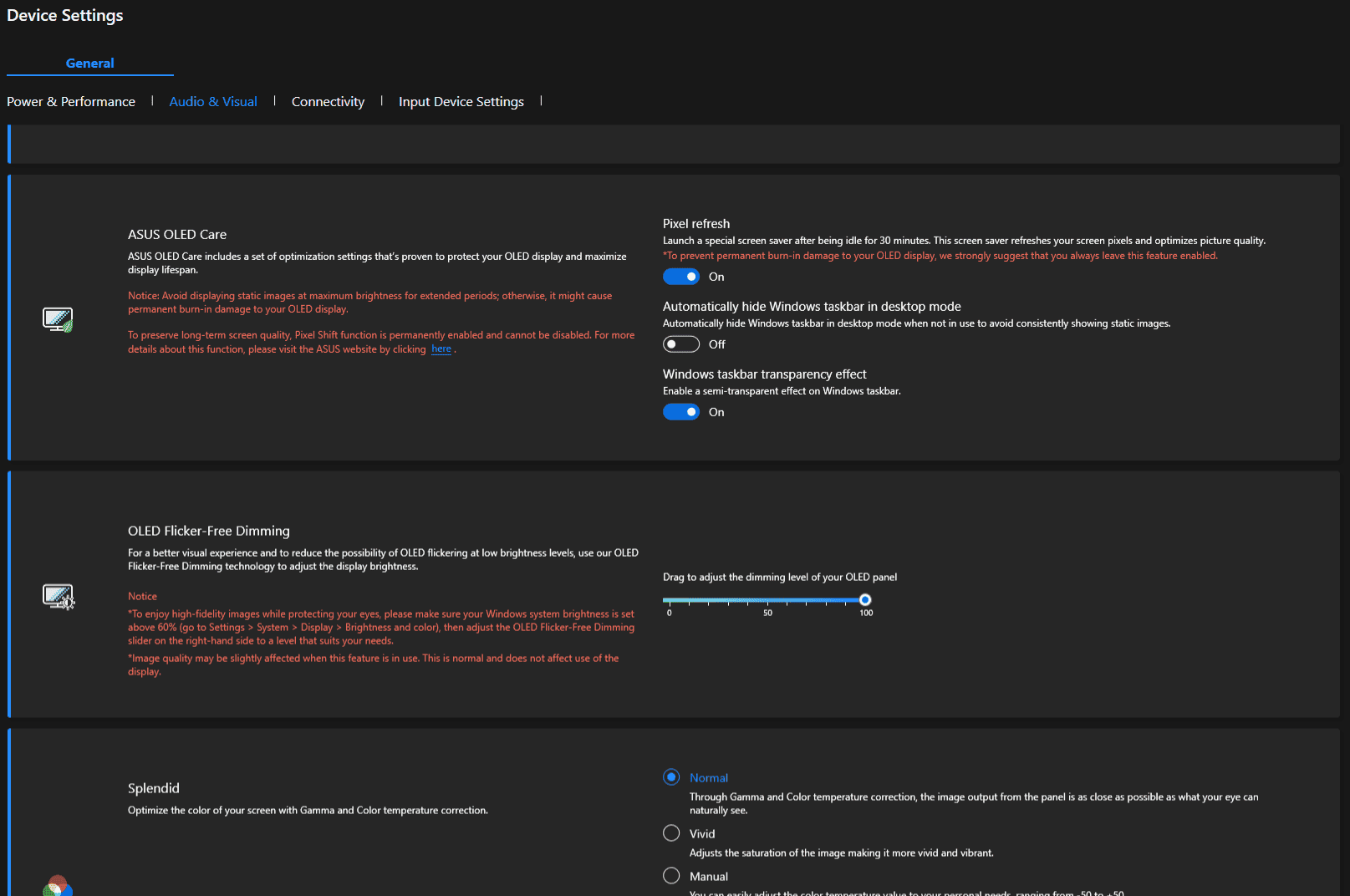1350x896 pixels.
Task: Switch to Power & Performance section
Action: pyautogui.click(x=71, y=102)
